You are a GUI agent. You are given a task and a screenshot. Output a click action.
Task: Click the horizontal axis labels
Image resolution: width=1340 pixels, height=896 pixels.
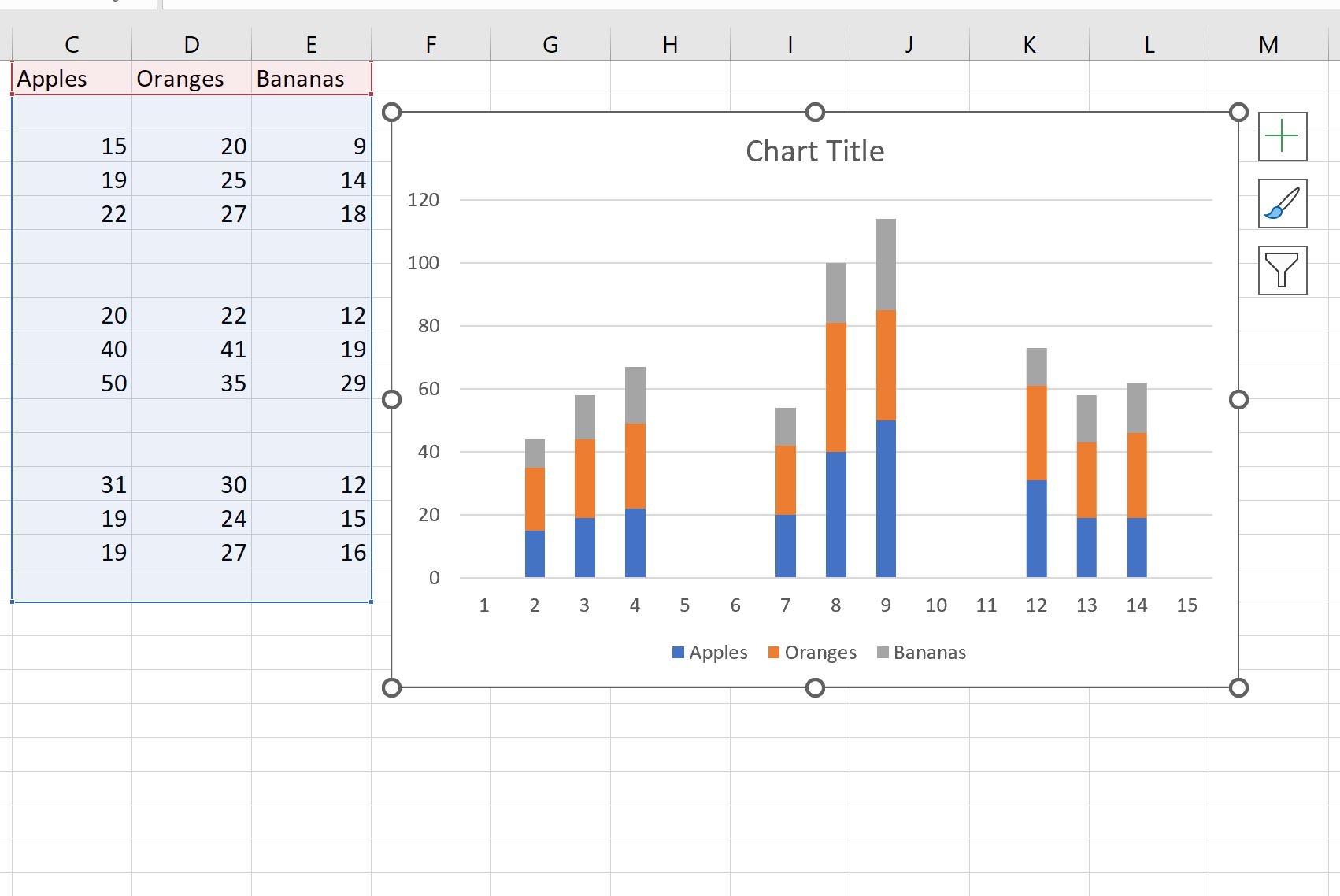[x=835, y=605]
